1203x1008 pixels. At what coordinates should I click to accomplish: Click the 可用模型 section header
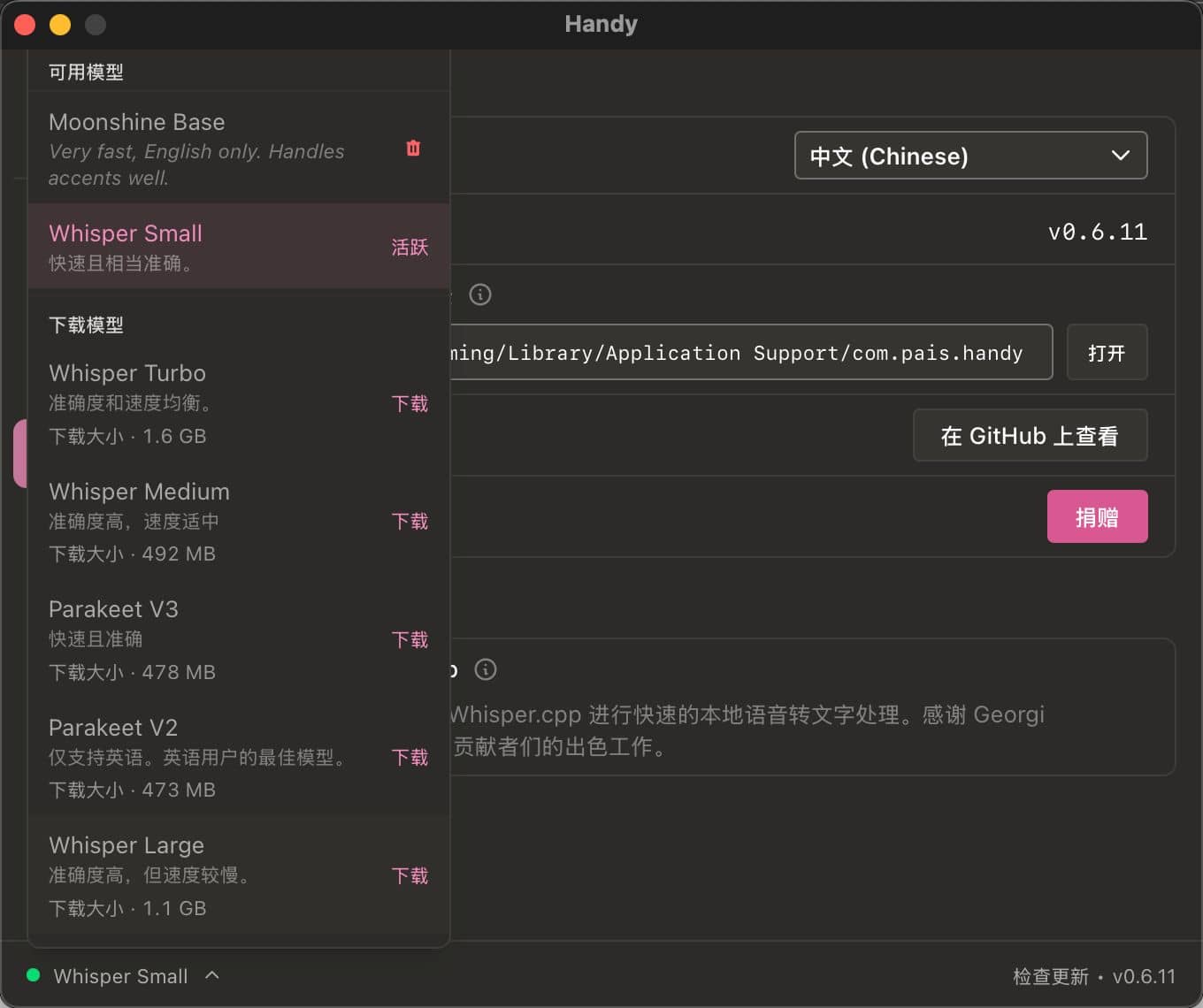point(86,72)
